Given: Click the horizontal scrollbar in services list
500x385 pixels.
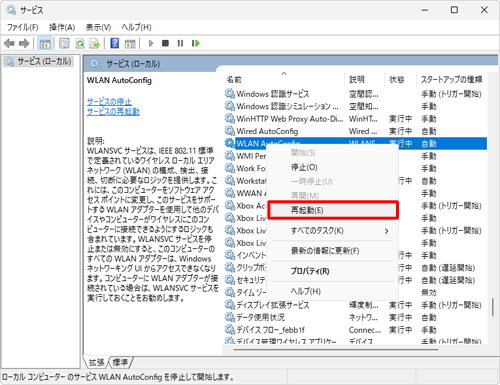Looking at the screenshot, I should [x=336, y=350].
